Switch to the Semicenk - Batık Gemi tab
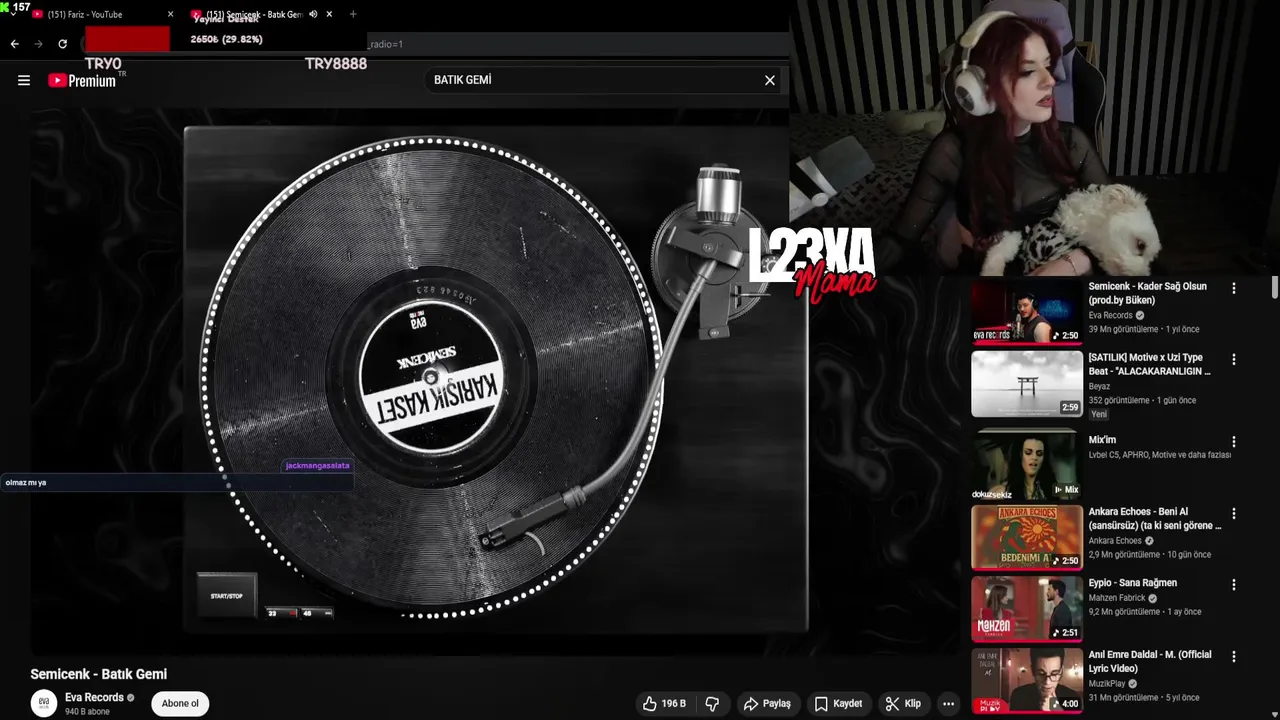 coord(255,14)
